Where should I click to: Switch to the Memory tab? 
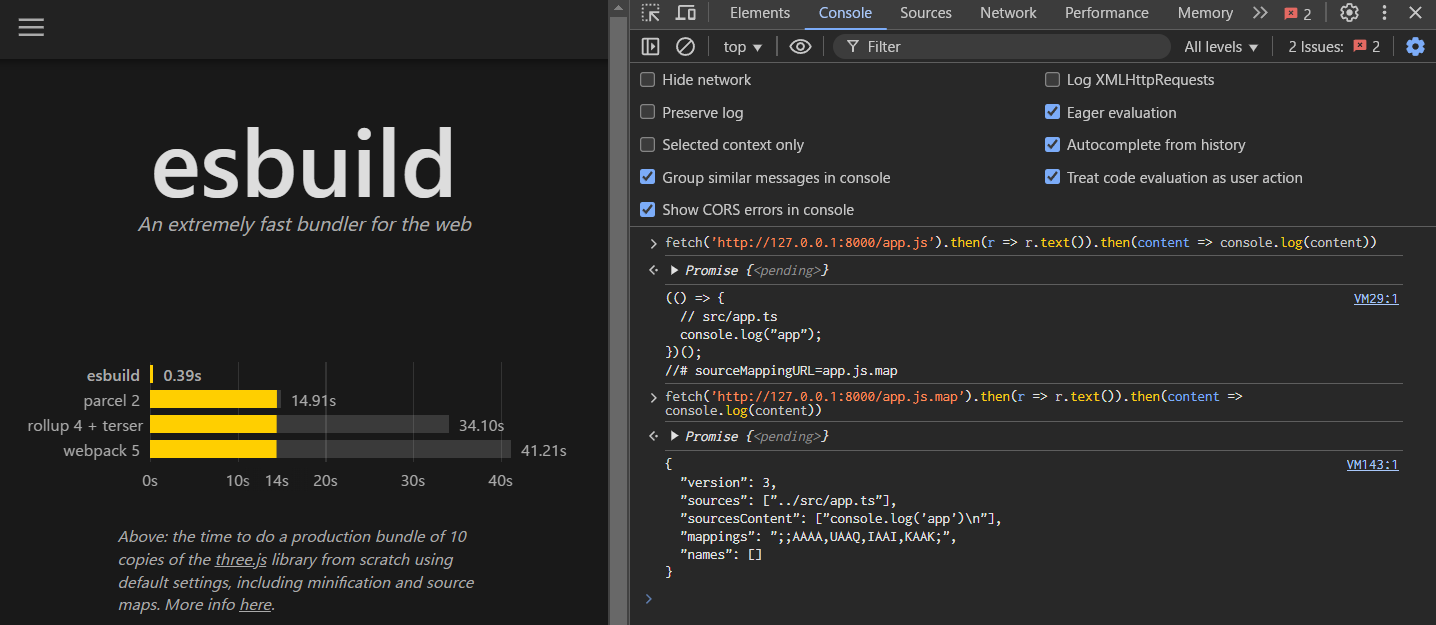pyautogui.click(x=1205, y=13)
